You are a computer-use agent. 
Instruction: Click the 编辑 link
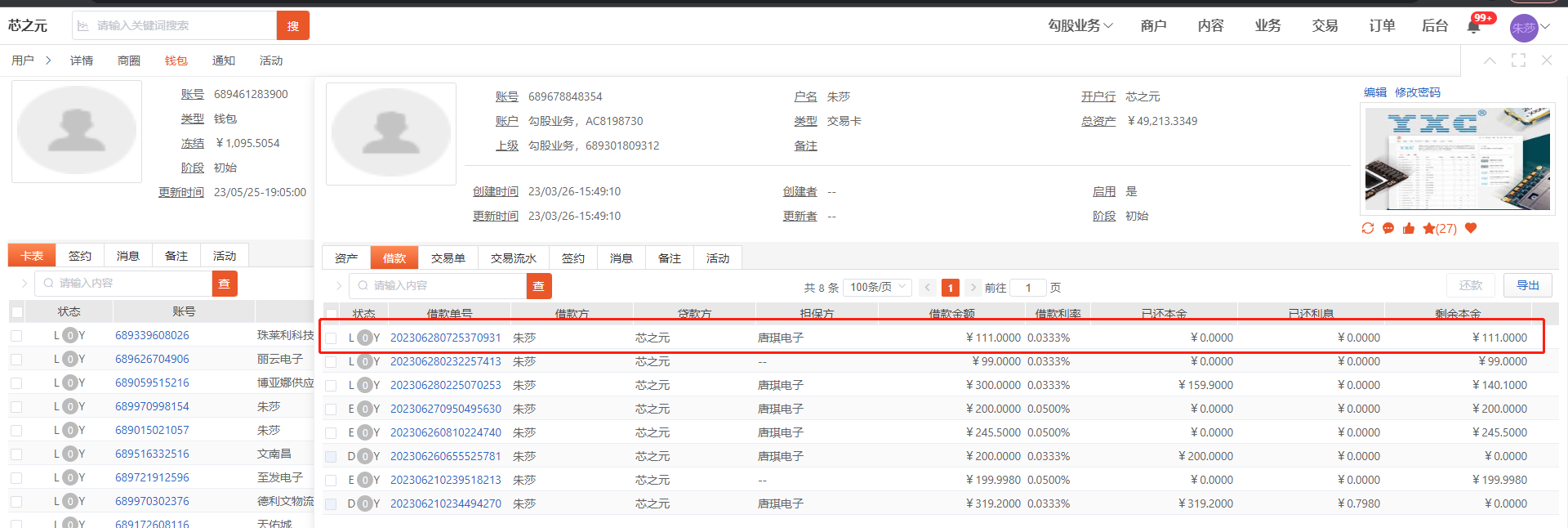1375,92
